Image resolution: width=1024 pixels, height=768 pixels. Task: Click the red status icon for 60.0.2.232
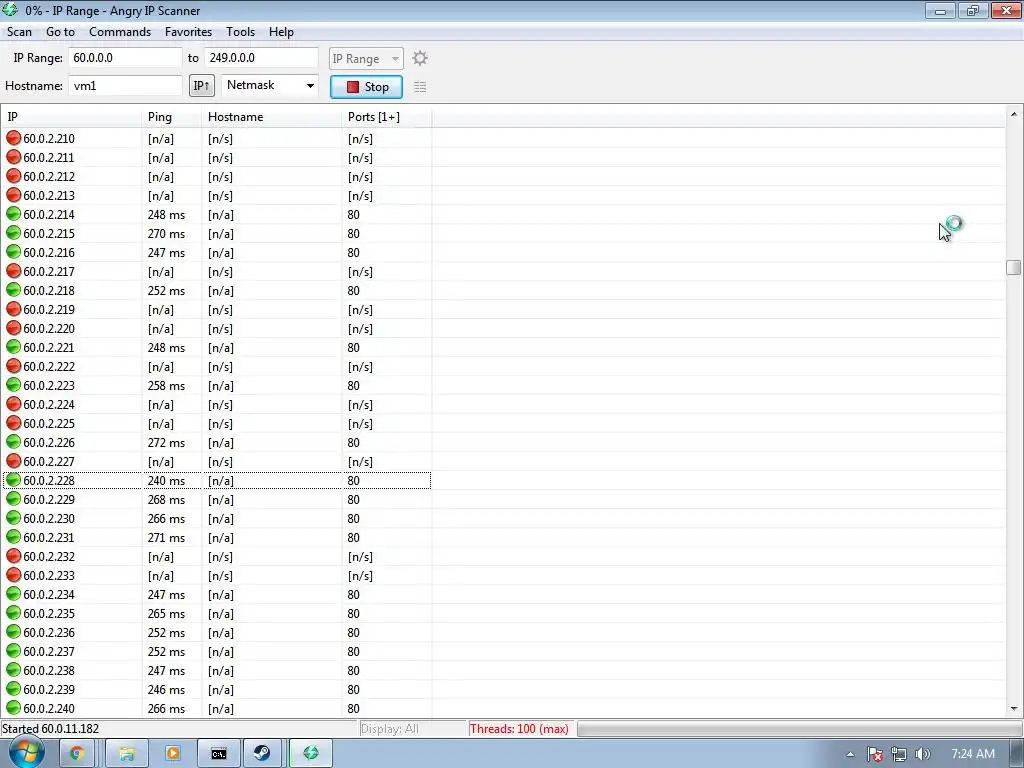[x=13, y=556]
